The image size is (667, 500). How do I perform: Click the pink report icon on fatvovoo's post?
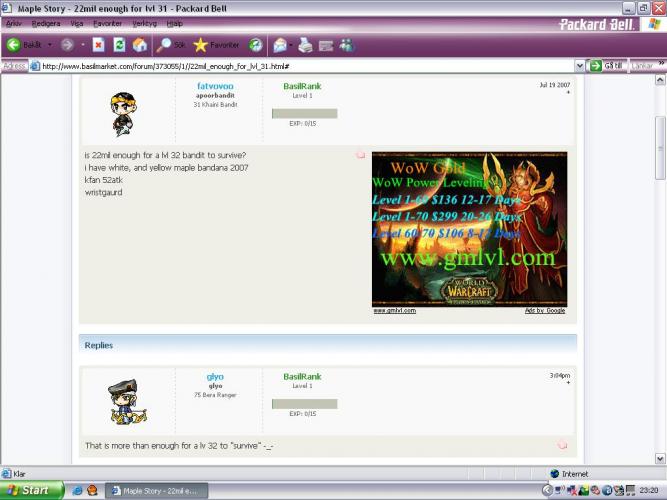pyautogui.click(x=361, y=155)
